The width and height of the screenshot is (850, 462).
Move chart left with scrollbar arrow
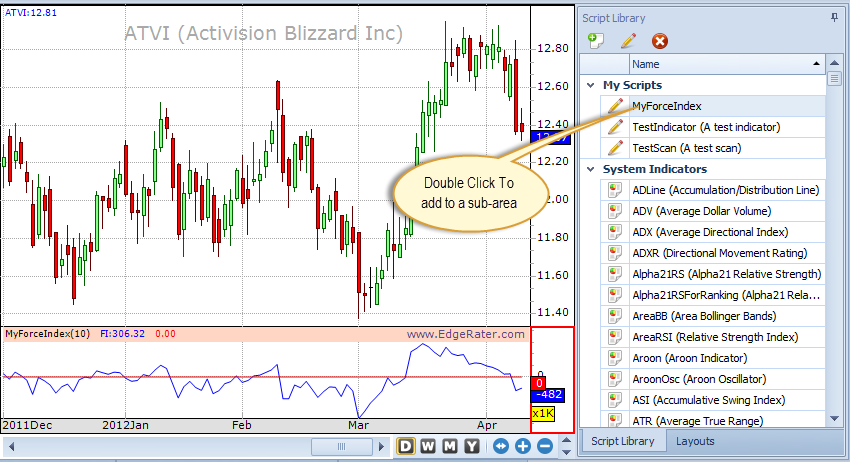(11, 447)
